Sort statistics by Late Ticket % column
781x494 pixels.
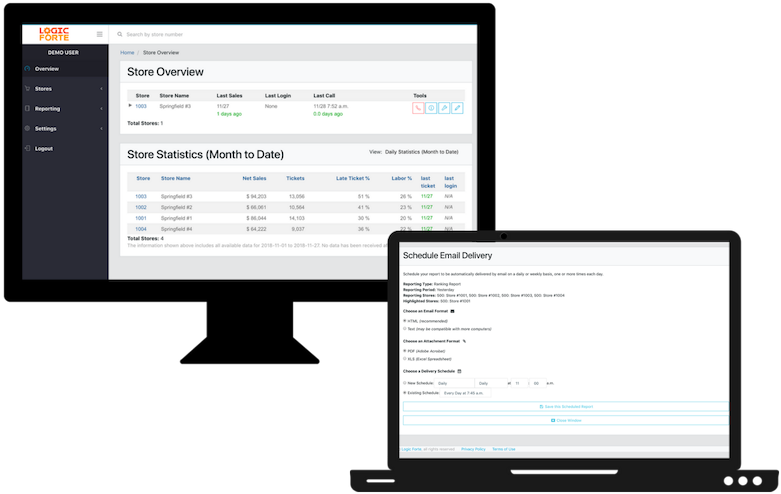click(x=353, y=178)
